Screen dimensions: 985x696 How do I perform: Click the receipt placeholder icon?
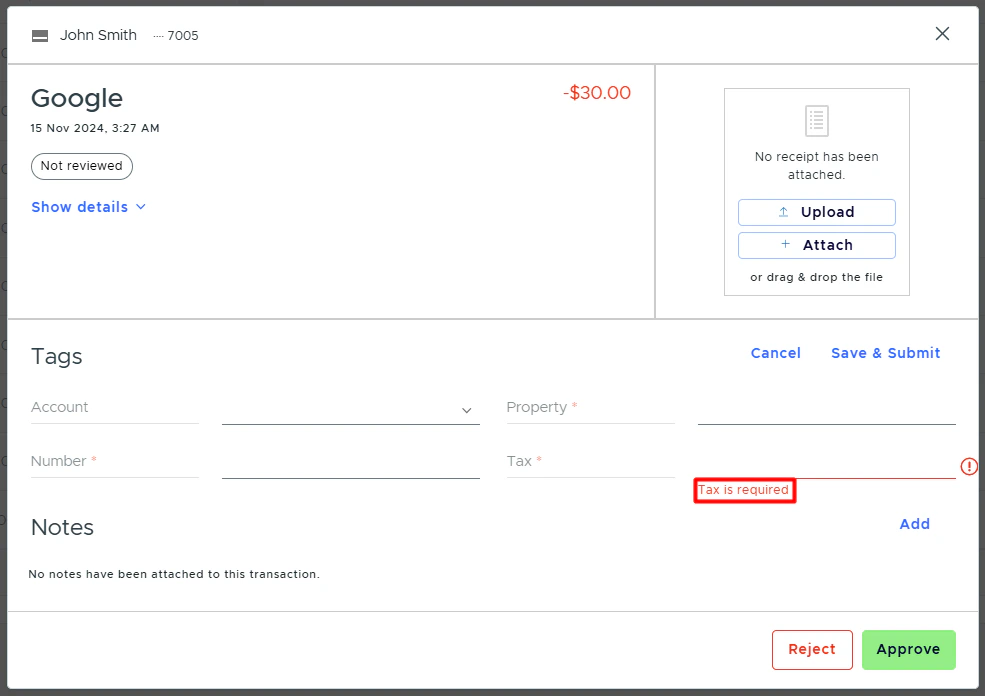(x=816, y=120)
